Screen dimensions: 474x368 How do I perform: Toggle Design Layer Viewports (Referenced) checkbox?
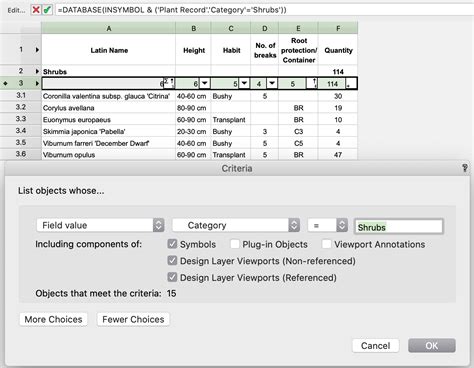(x=172, y=277)
